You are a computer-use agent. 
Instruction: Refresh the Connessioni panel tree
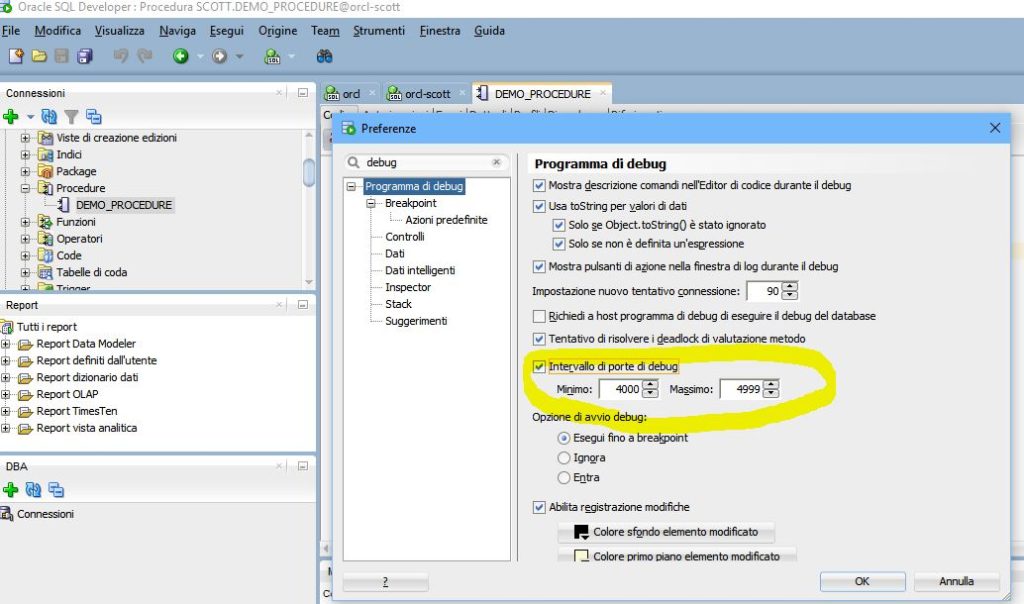pos(49,116)
